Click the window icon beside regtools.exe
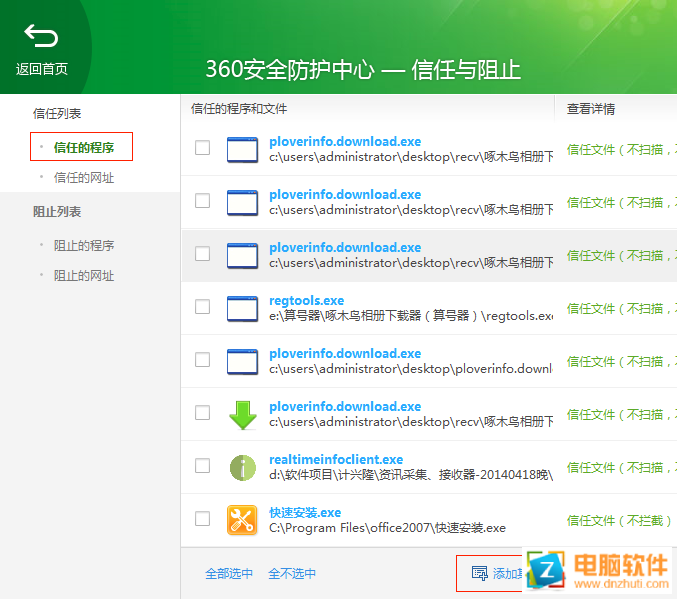 tap(242, 308)
